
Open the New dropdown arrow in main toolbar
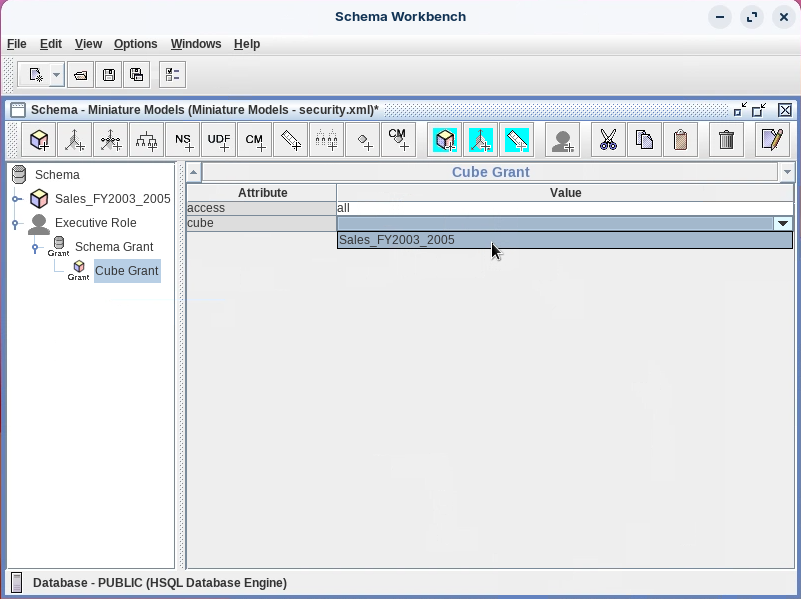point(57,75)
